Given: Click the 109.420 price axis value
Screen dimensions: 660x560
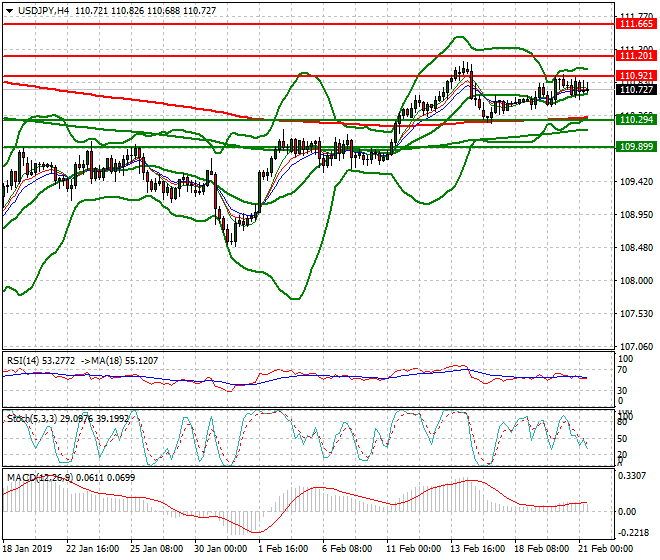Looking at the screenshot, I should tap(636, 182).
